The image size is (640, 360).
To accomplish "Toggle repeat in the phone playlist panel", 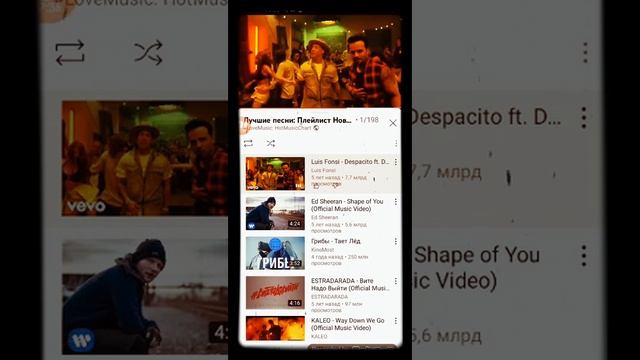I will point(248,143).
